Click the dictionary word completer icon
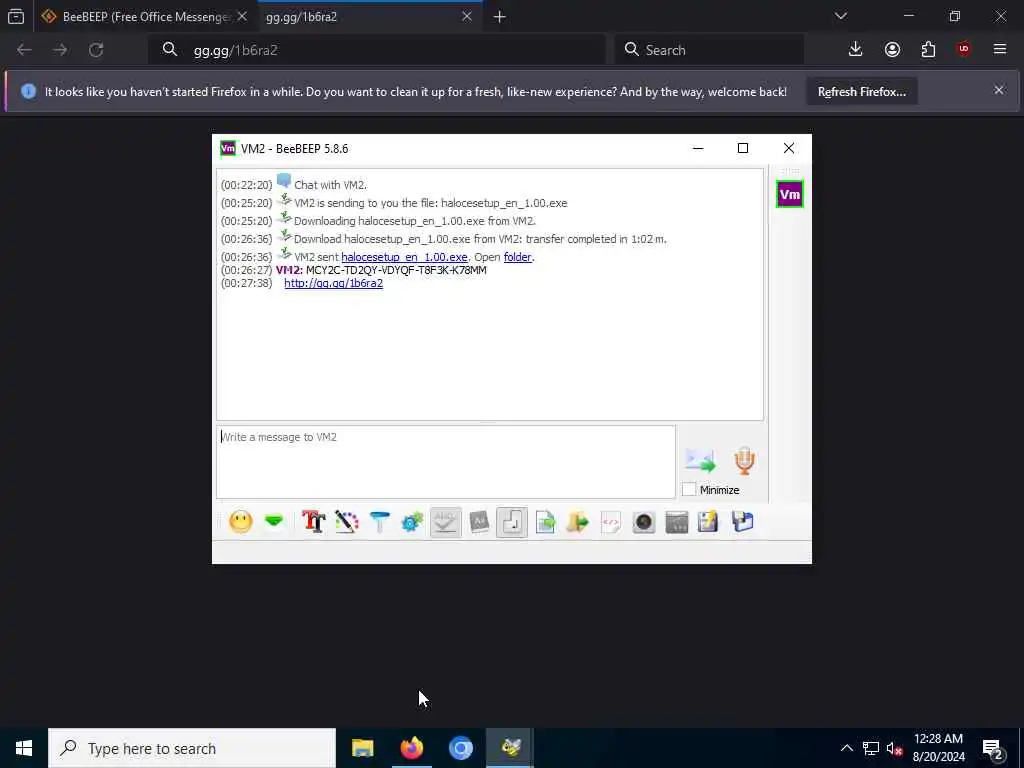The height and width of the screenshot is (768, 1024). point(479,522)
